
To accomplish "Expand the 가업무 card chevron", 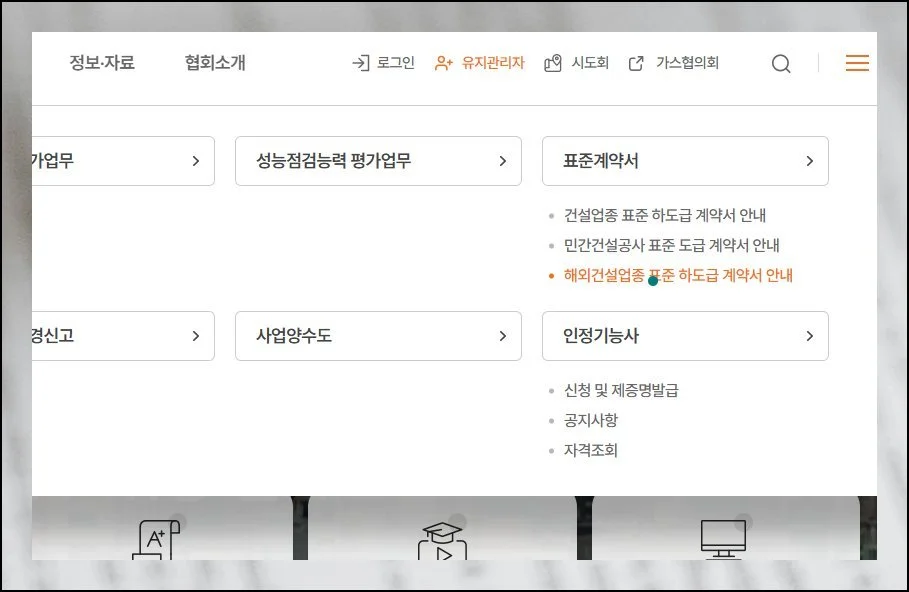I will (195, 160).
